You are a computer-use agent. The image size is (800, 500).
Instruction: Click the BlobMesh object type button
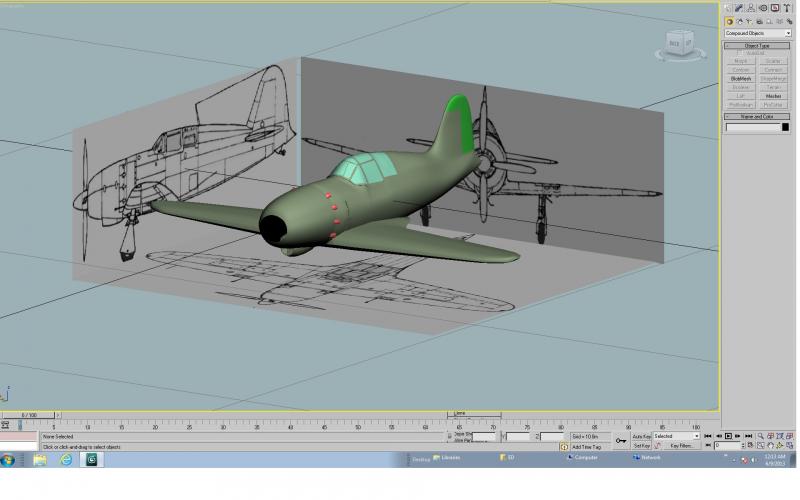click(741, 79)
